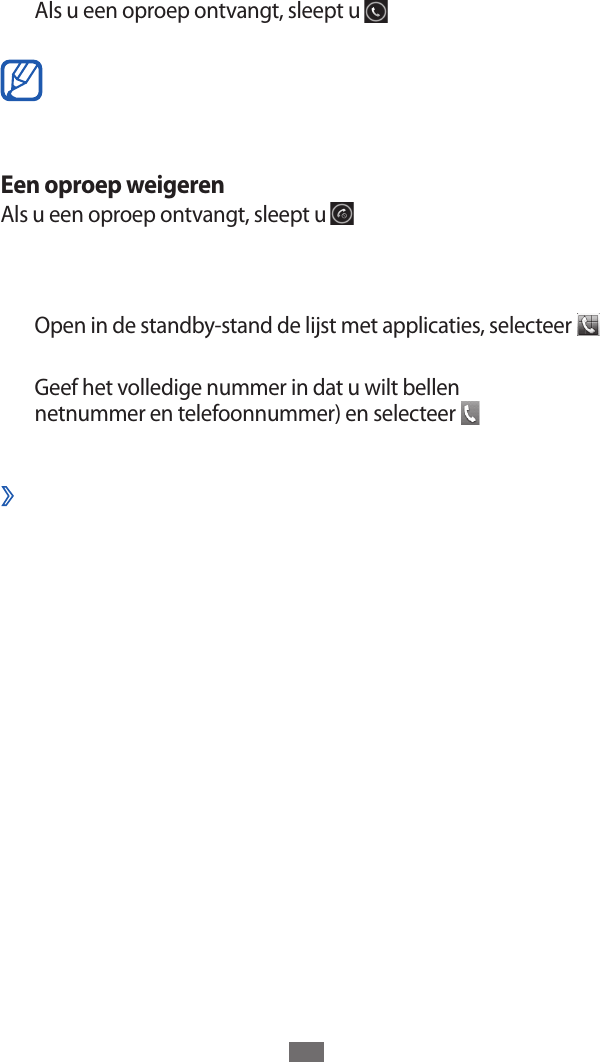Click the blue double chevron marker
600x1062 pixels.
[x=7, y=497]
